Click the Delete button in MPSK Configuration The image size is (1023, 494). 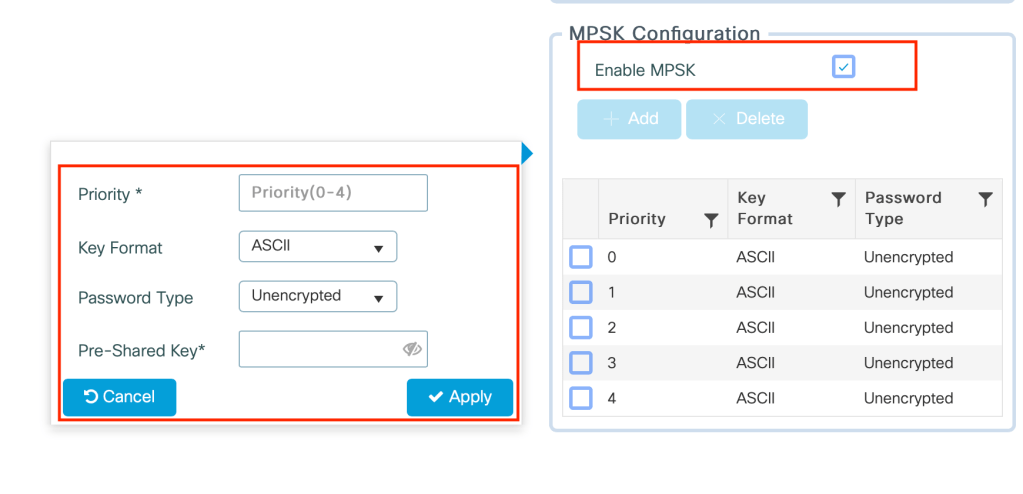pyautogui.click(x=746, y=119)
